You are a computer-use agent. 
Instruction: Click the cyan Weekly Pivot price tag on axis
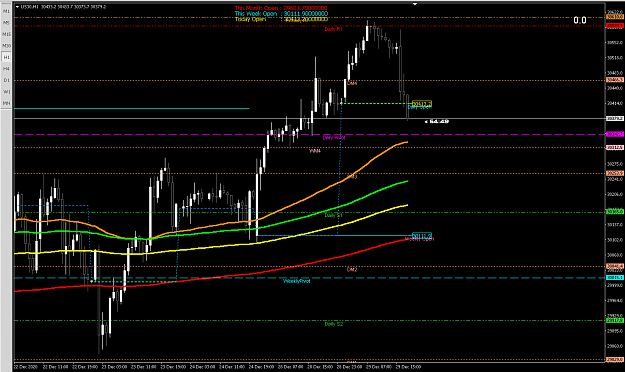click(615, 278)
